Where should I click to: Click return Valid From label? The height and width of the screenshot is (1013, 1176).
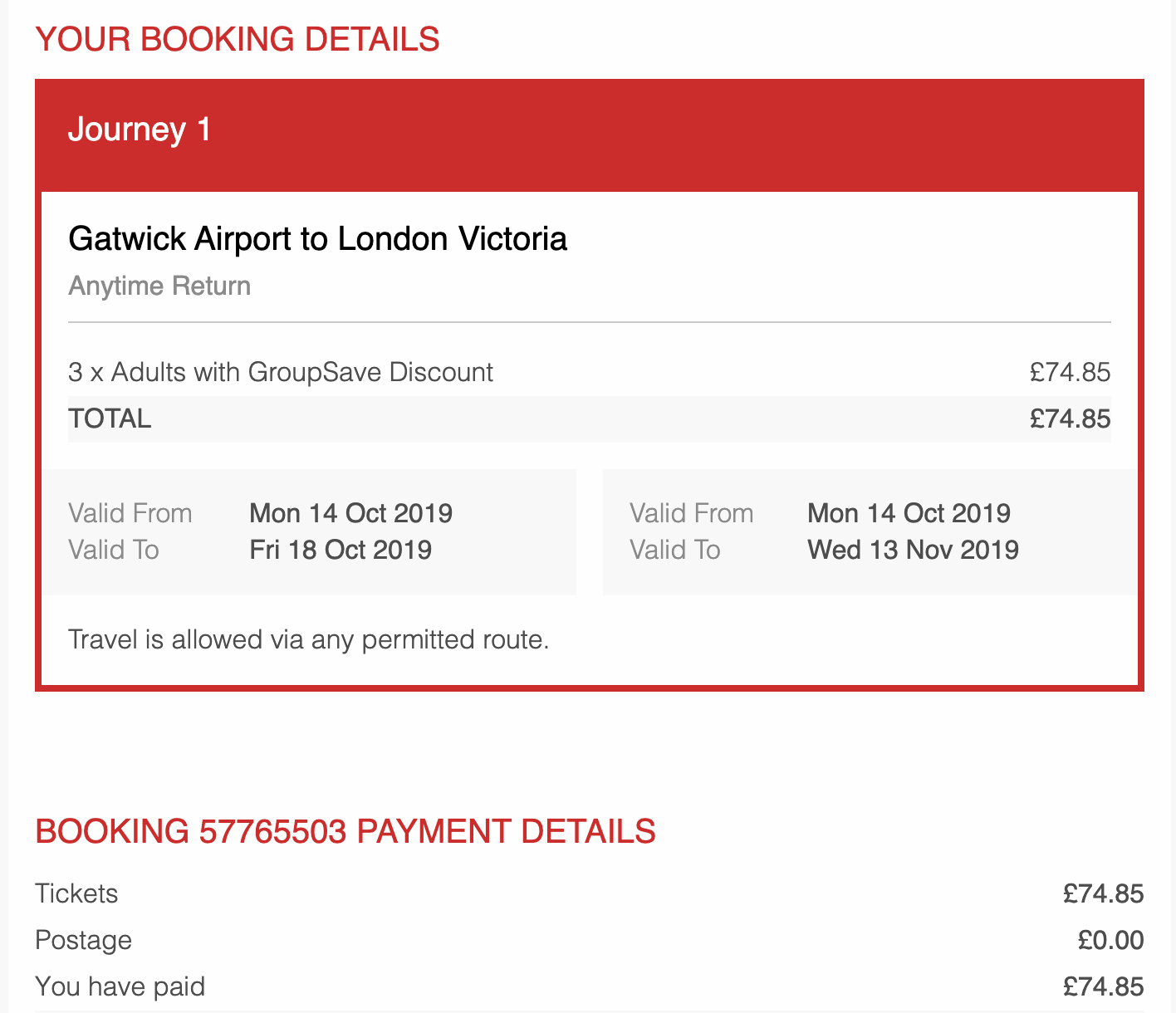(x=691, y=513)
